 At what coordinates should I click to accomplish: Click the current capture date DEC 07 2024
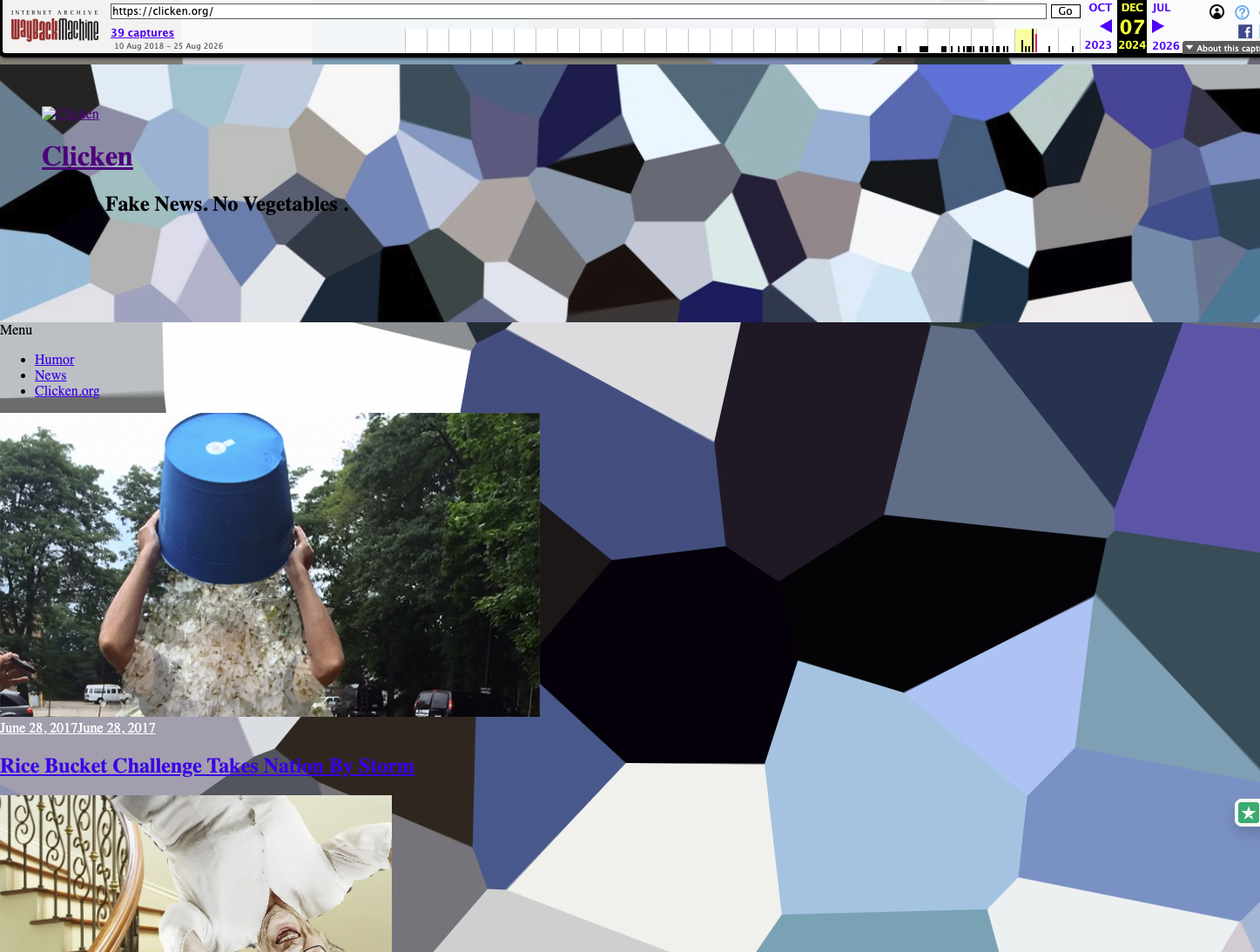tap(1132, 27)
